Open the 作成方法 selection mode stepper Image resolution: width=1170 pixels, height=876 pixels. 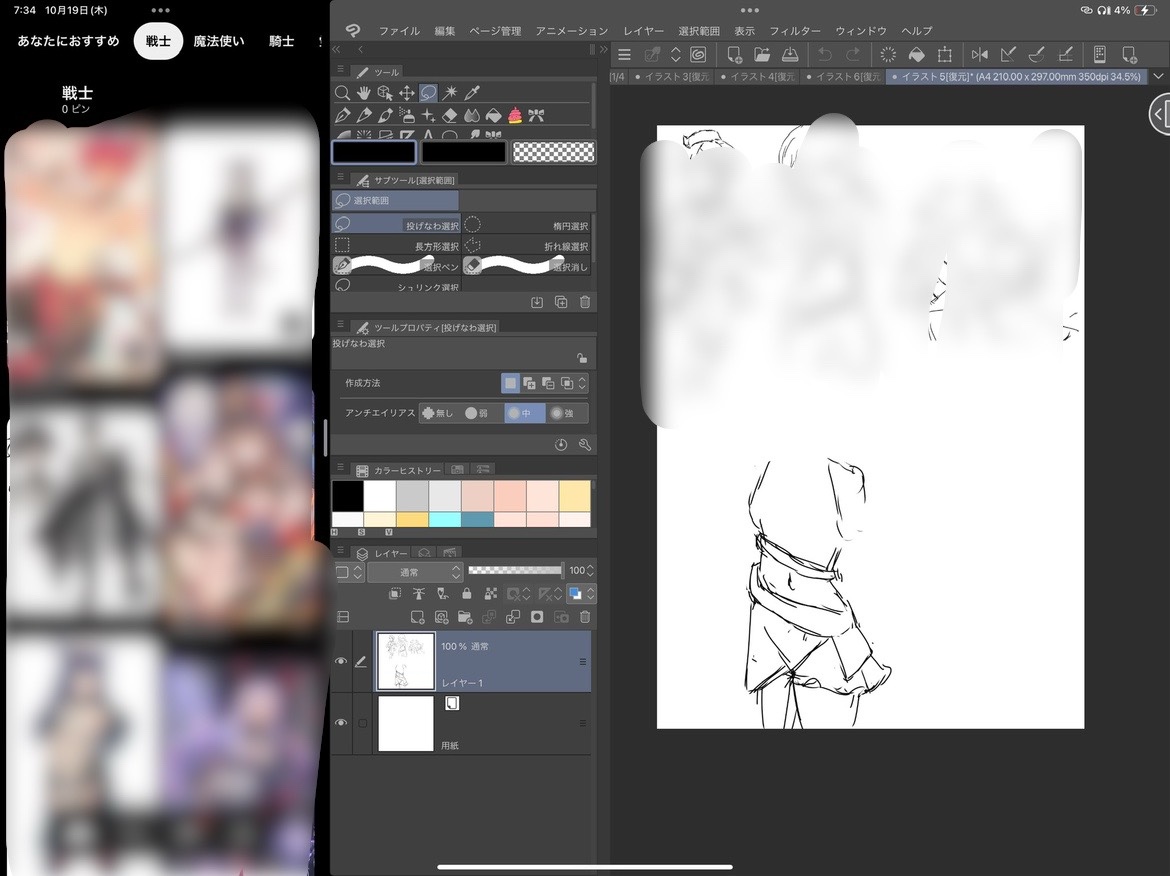click(582, 383)
